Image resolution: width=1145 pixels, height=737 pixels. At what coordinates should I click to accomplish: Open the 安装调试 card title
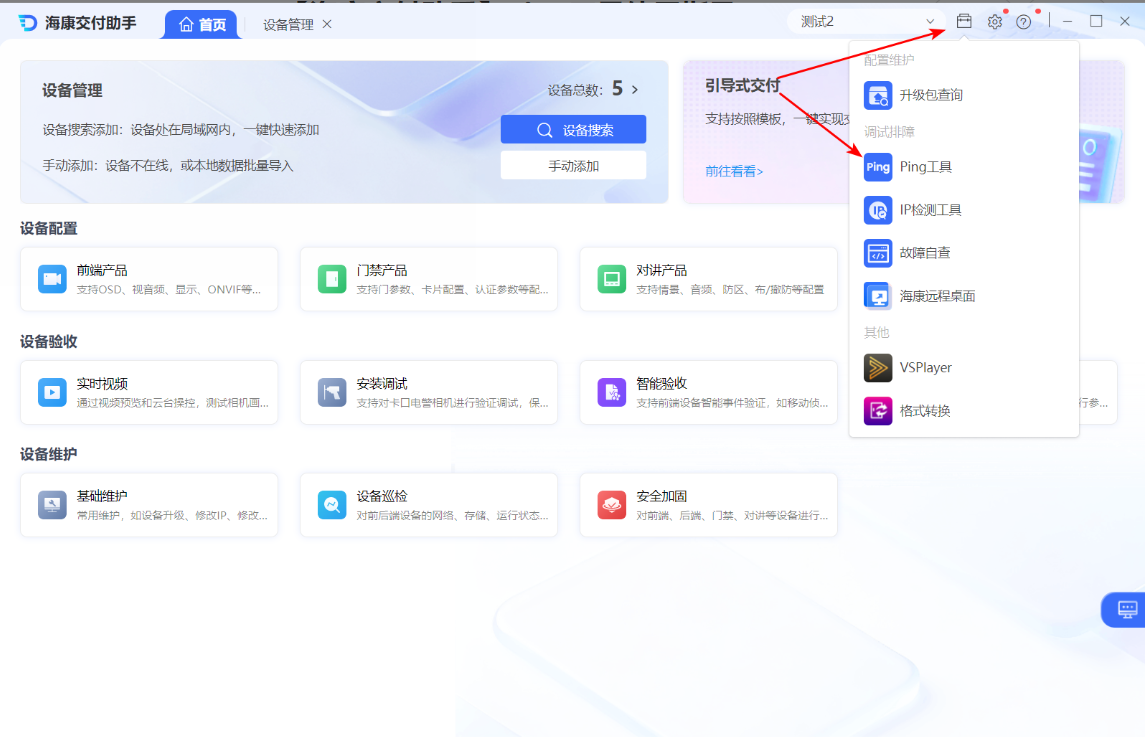(x=381, y=383)
